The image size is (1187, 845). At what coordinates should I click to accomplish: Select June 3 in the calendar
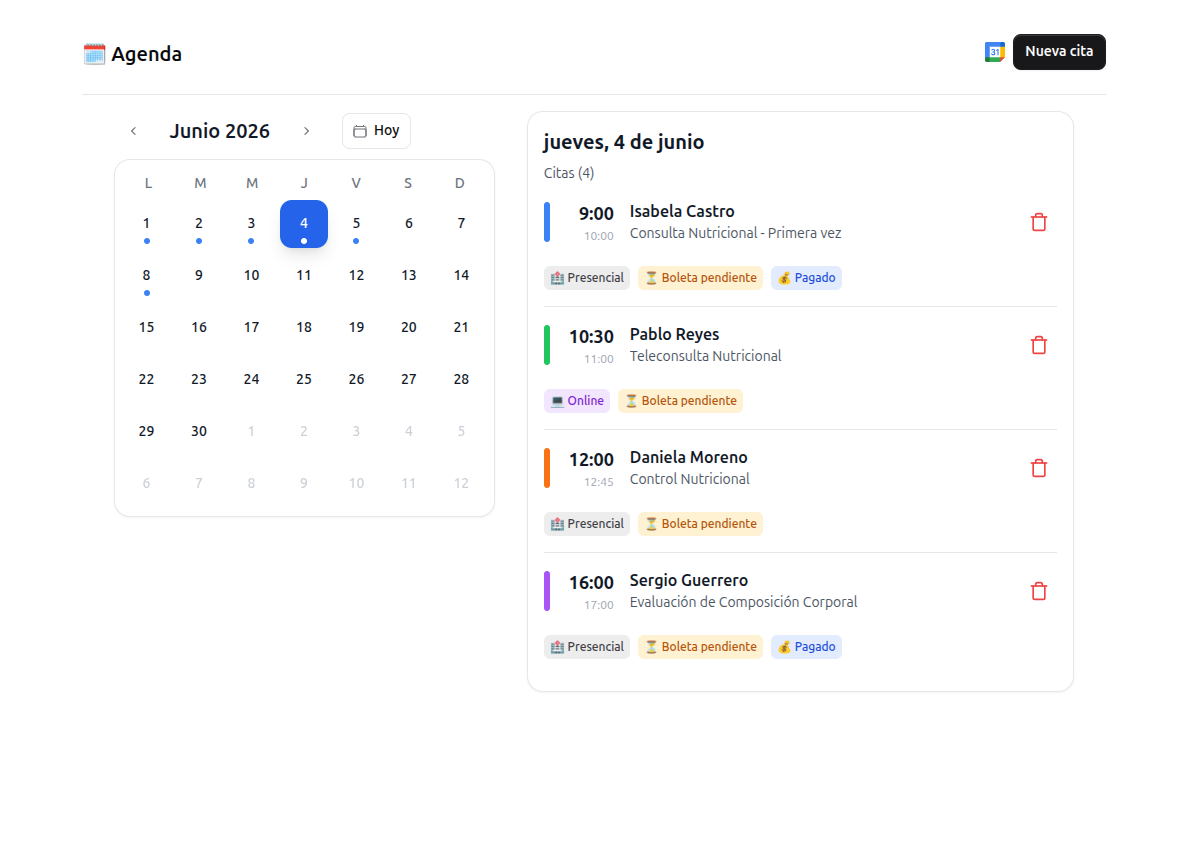click(x=251, y=224)
